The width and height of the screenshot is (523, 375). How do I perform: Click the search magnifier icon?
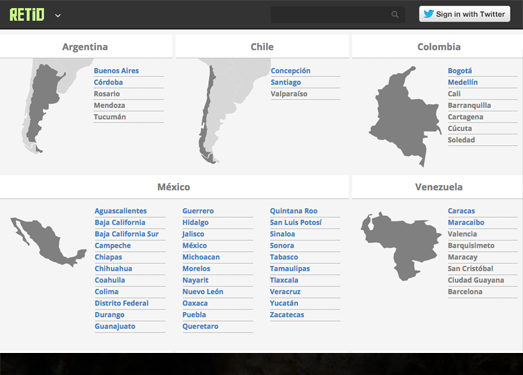(x=395, y=14)
